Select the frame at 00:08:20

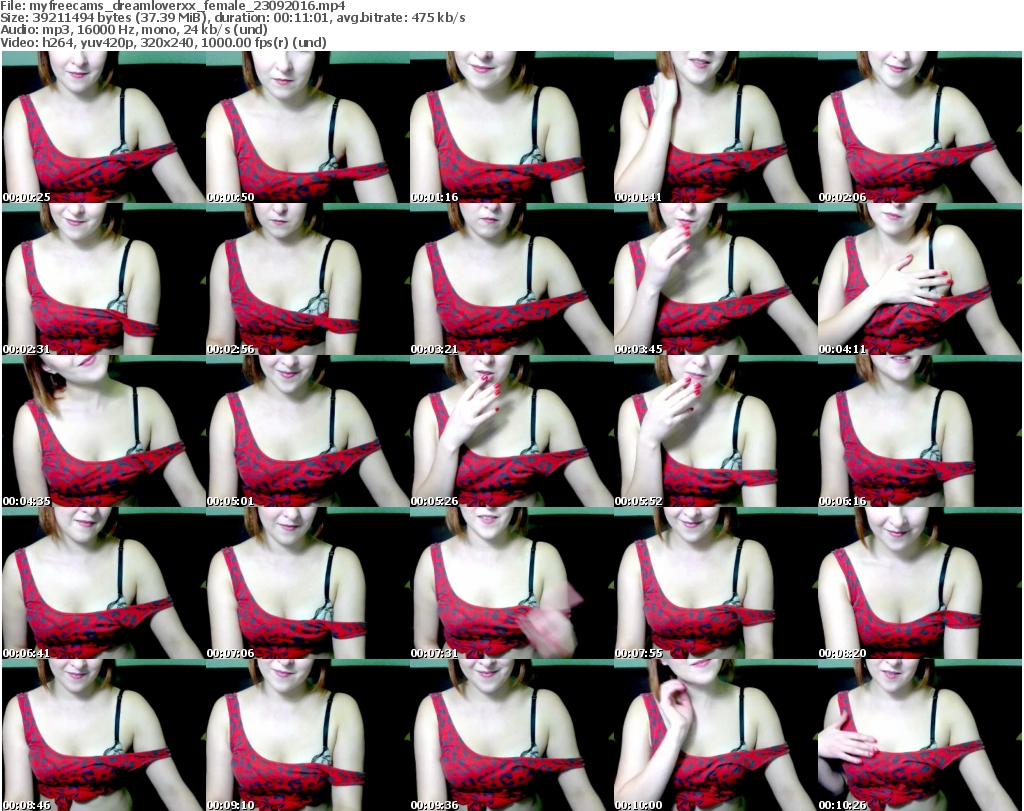[x=919, y=584]
